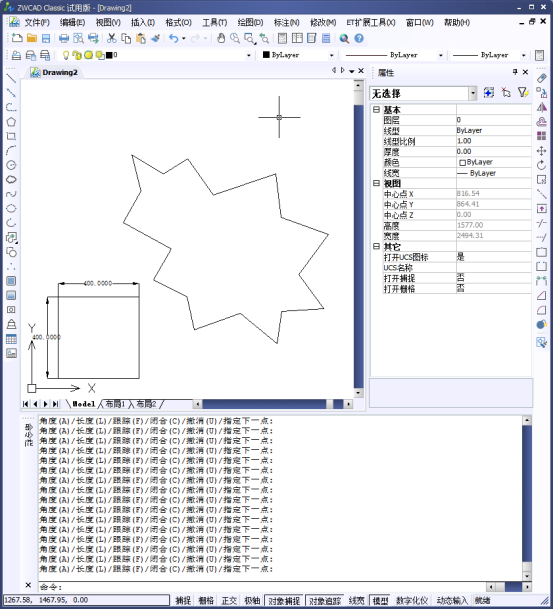
Task: Activate the Pan hand tool
Action: pyautogui.click(x=221, y=38)
